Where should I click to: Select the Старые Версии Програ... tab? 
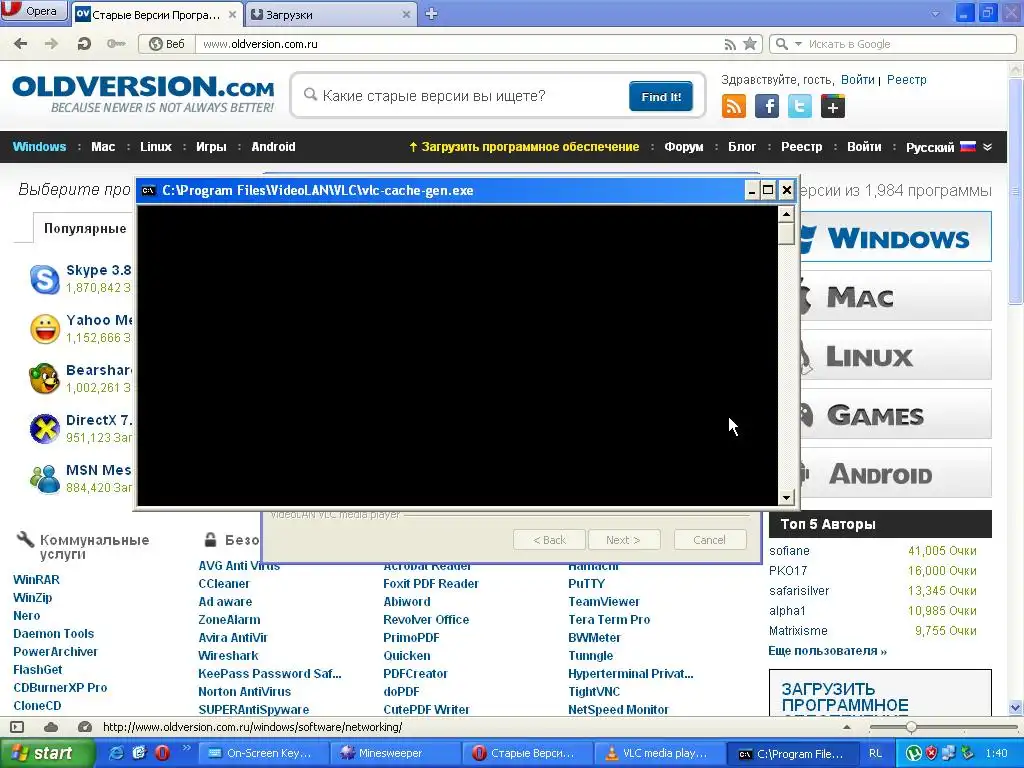(x=156, y=14)
